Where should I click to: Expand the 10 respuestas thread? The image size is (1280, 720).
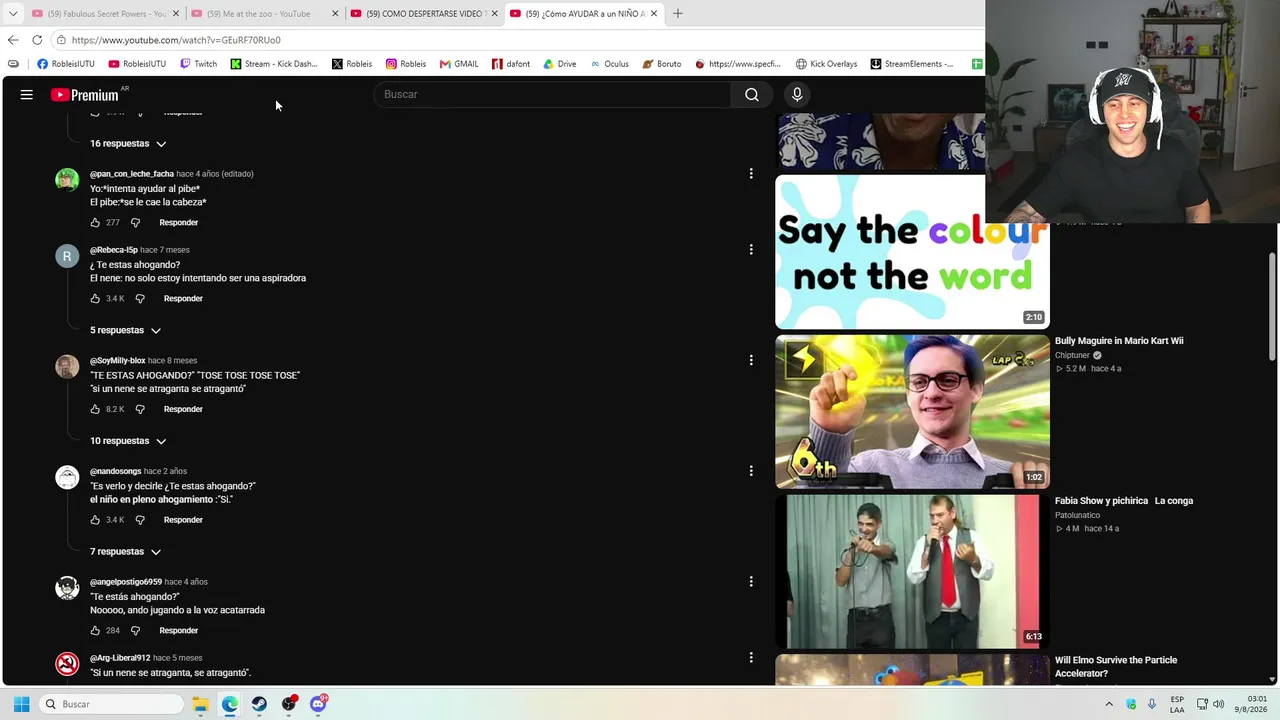128,441
